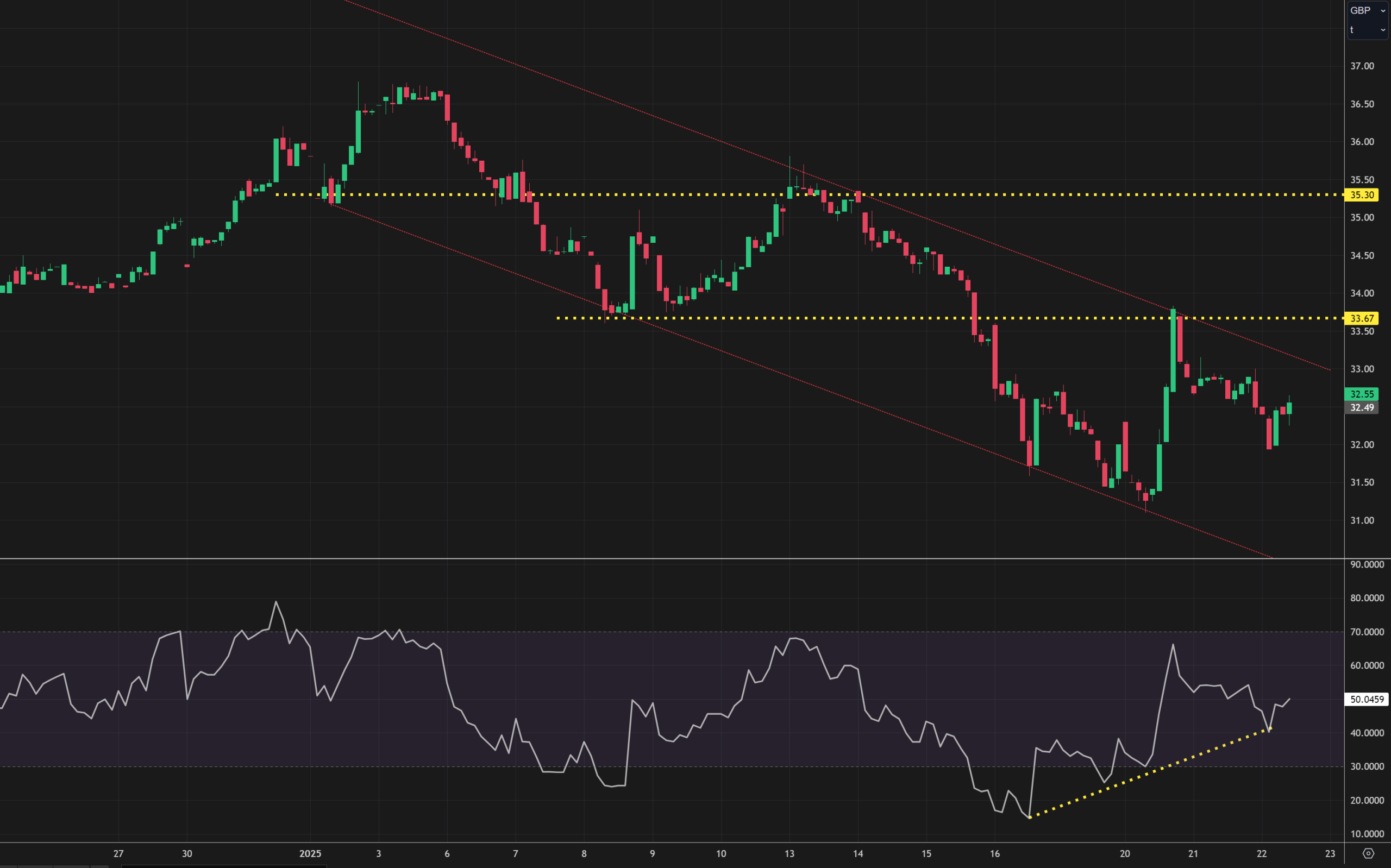Click the 31.00 price scale value
Screen dimensions: 1391x868
(1362, 521)
